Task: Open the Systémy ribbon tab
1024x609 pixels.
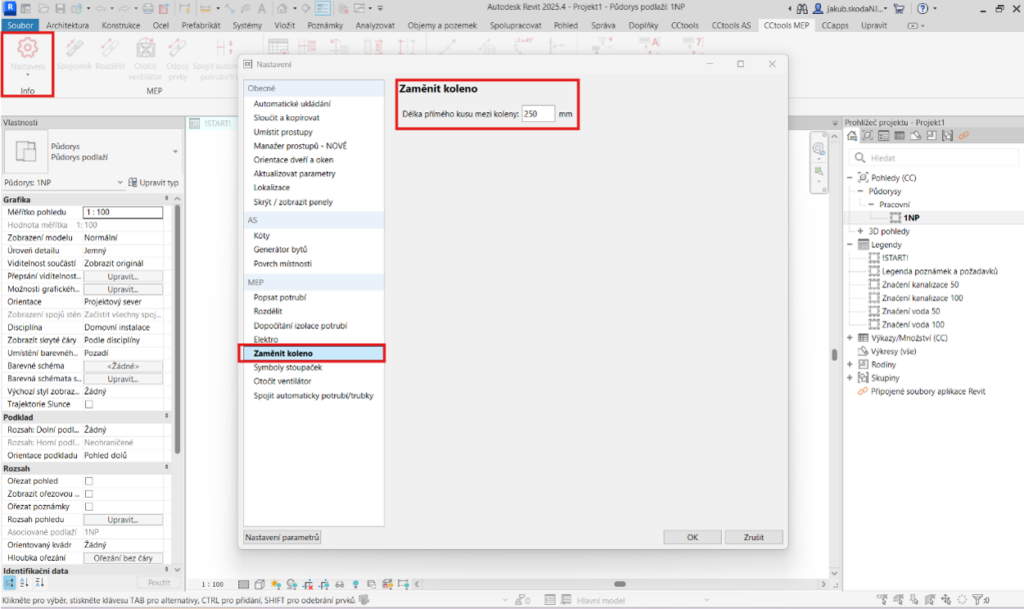Action: click(x=247, y=25)
